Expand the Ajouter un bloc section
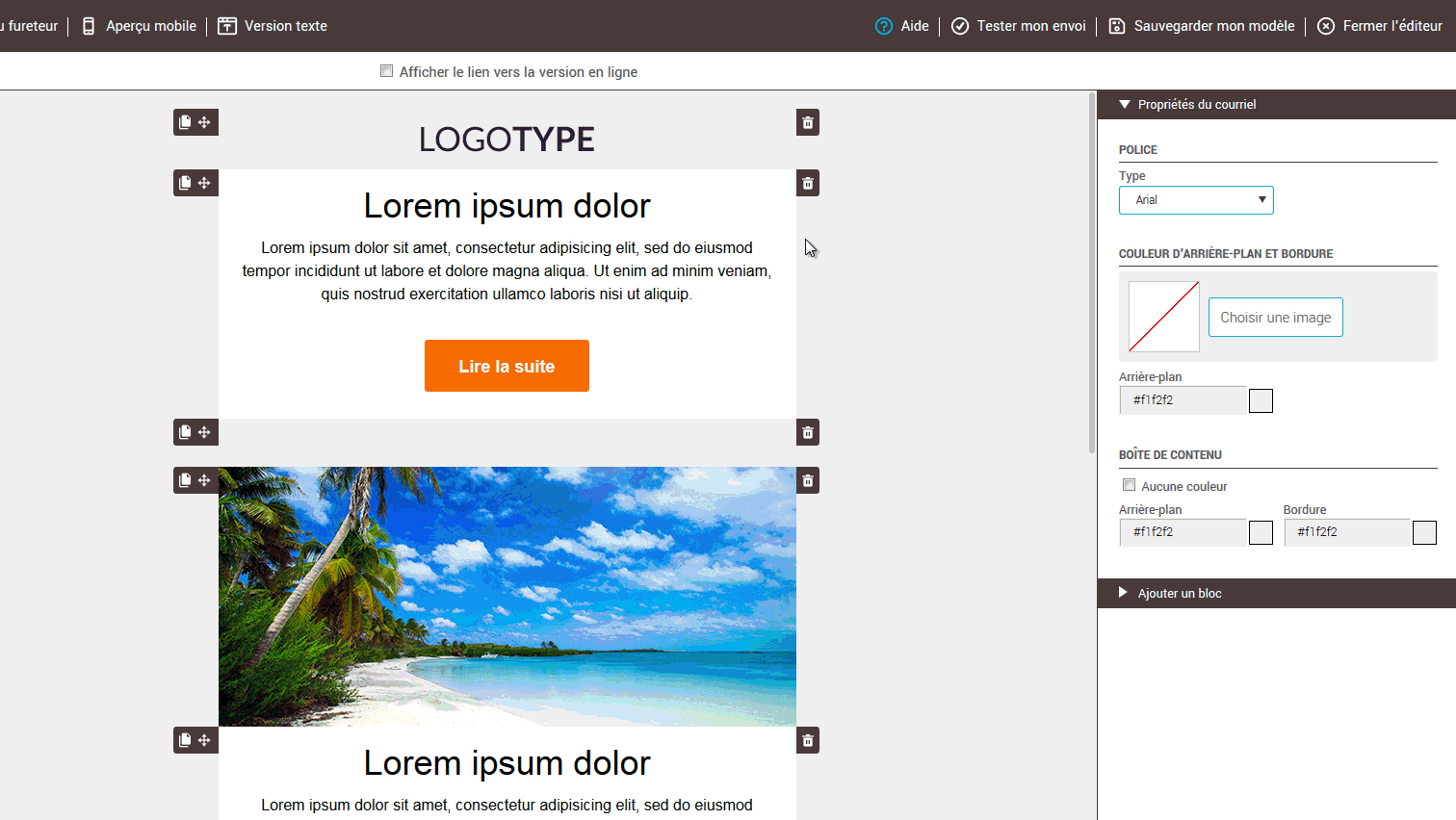Screen dimensions: 1456x820 click(1124, 593)
